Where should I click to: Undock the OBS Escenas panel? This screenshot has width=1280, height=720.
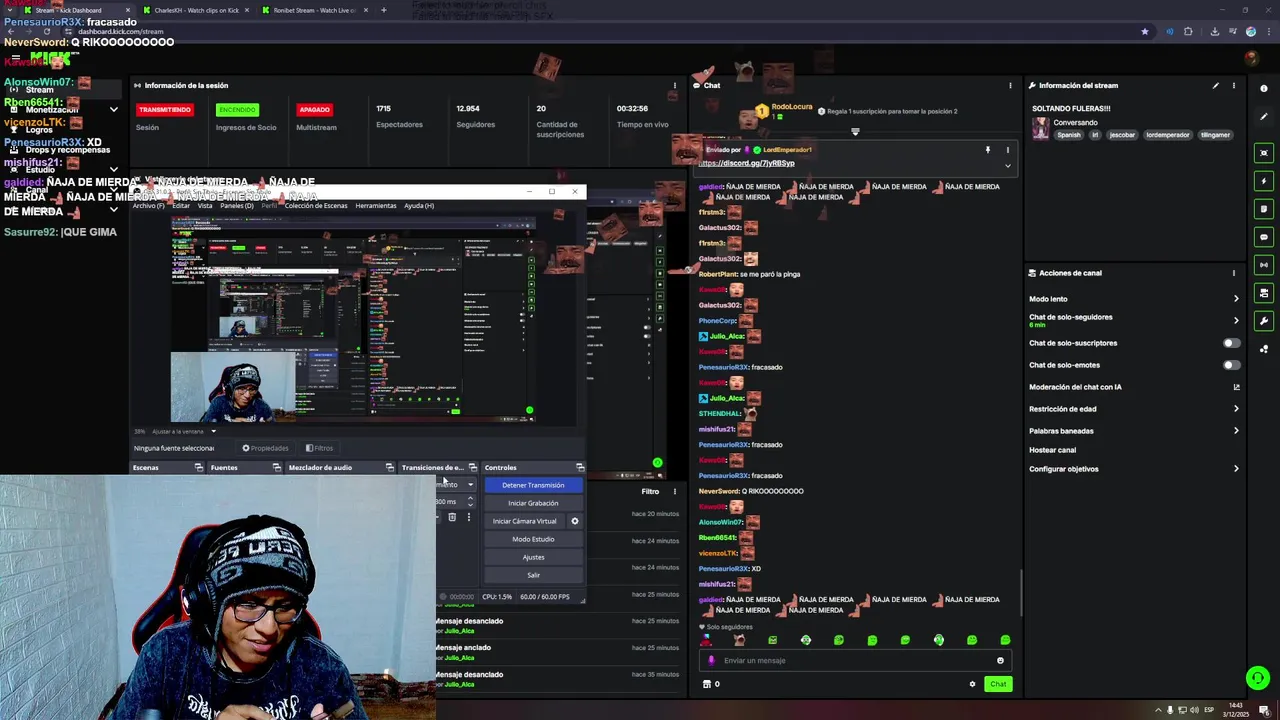pyautogui.click(x=198, y=467)
